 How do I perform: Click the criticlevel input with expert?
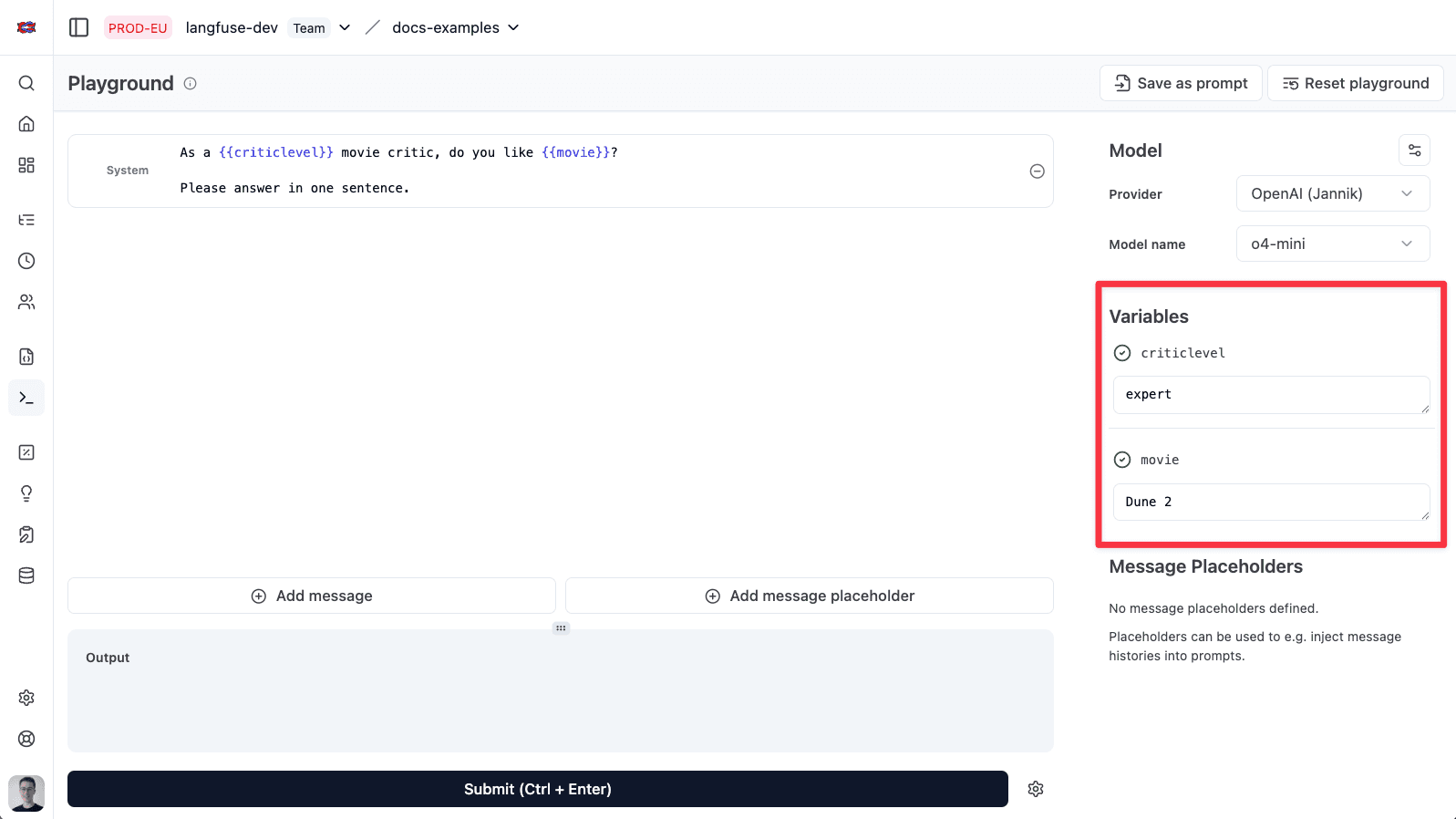(x=1271, y=394)
